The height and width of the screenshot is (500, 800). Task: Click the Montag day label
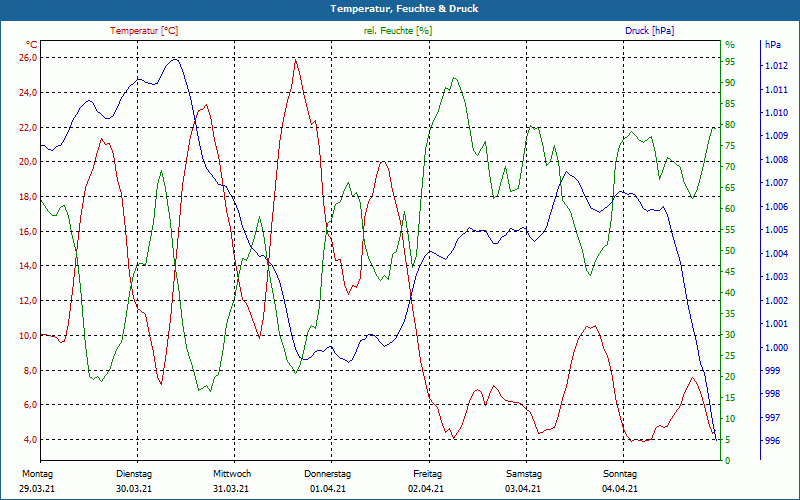coord(37,474)
